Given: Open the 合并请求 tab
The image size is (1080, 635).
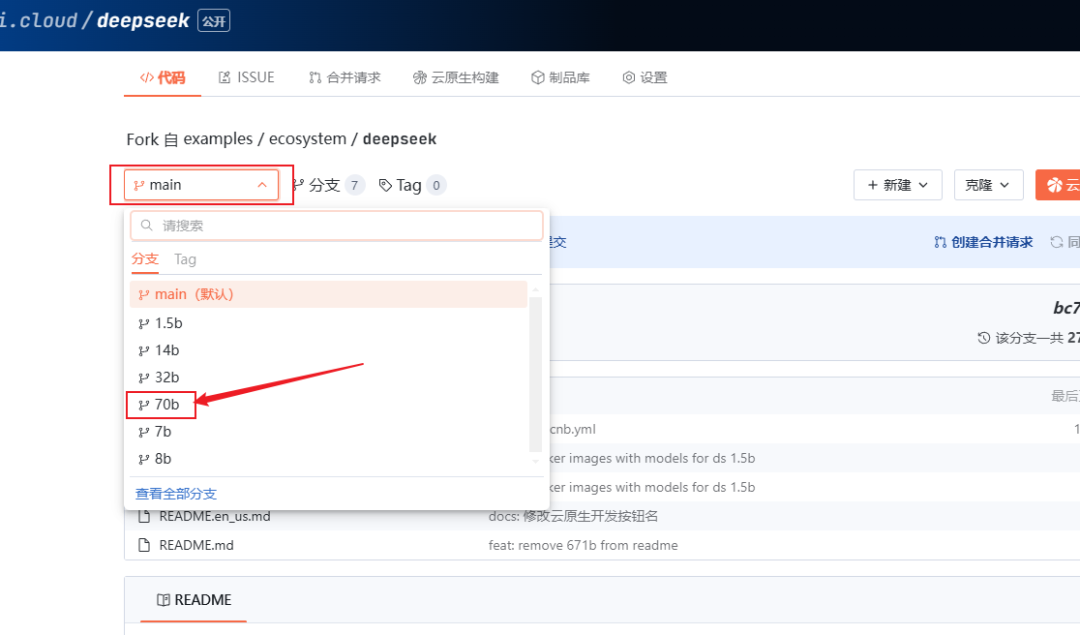Looking at the screenshot, I should (345, 77).
